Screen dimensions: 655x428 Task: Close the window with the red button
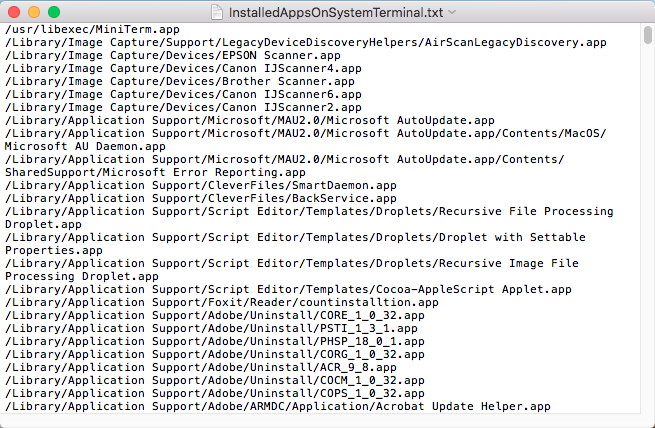coord(14,12)
